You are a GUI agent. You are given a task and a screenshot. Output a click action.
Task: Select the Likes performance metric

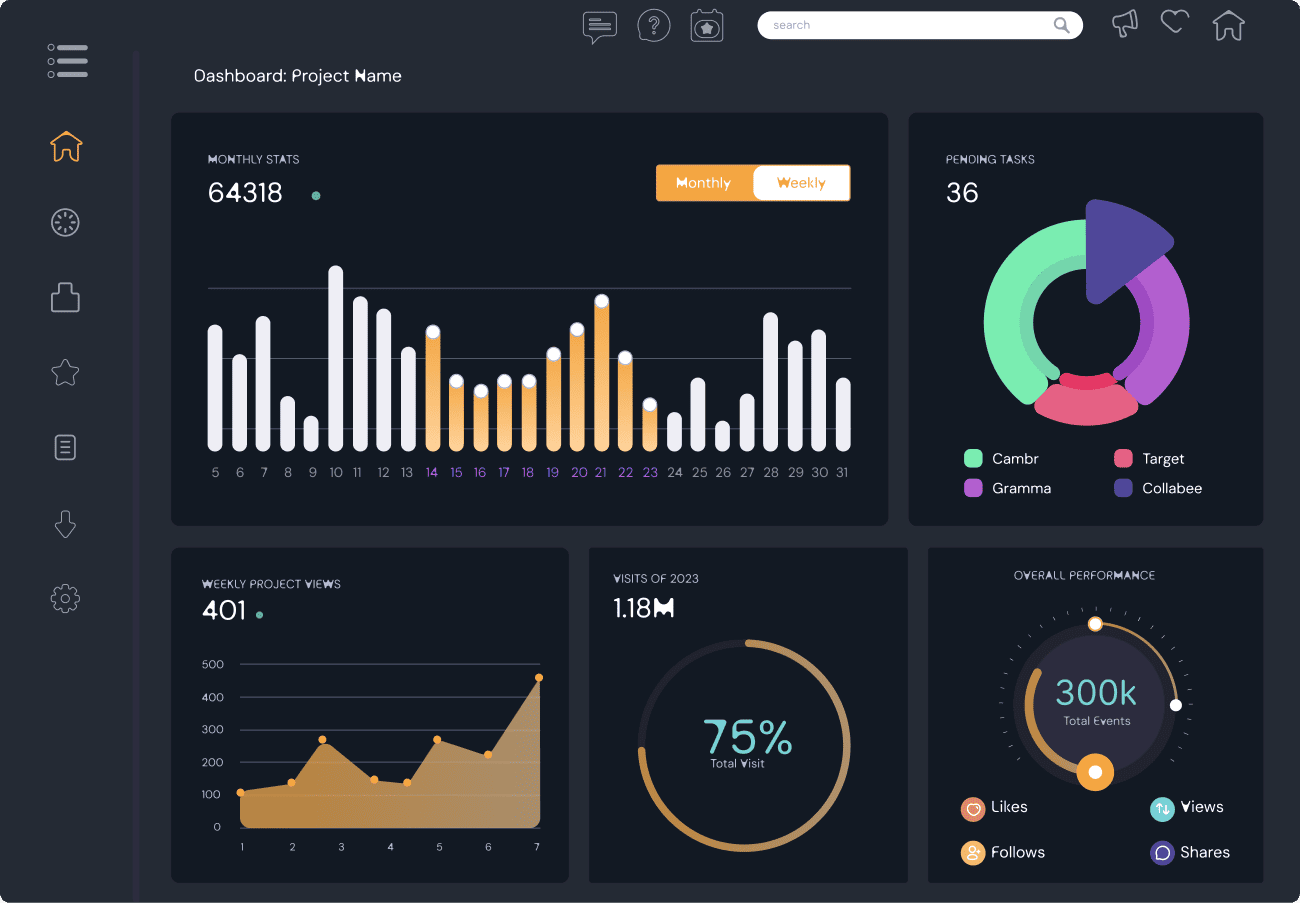point(995,808)
